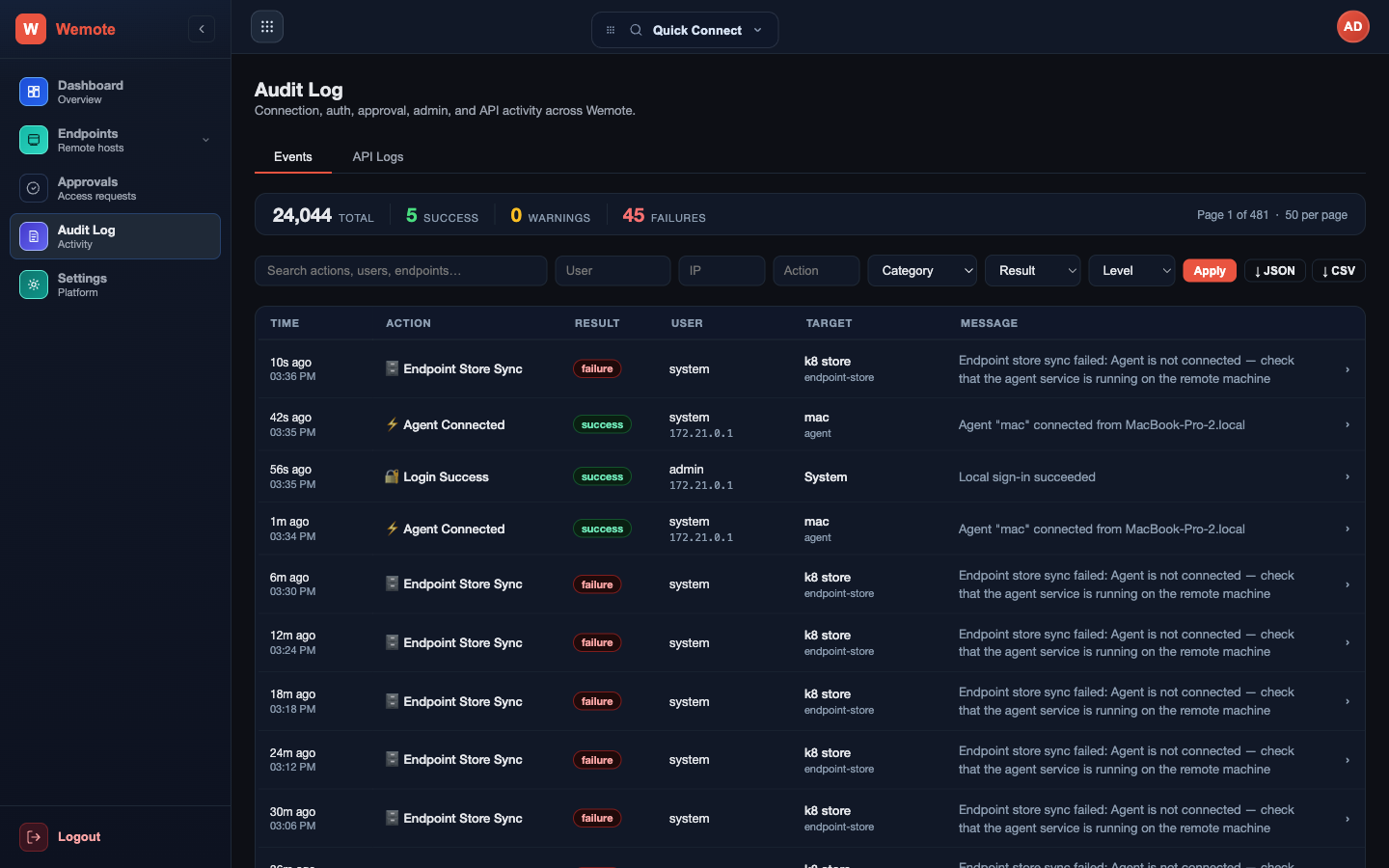Screen dimensions: 1389x868
Task: Click the Approvals checkmark icon
Action: tap(34, 188)
